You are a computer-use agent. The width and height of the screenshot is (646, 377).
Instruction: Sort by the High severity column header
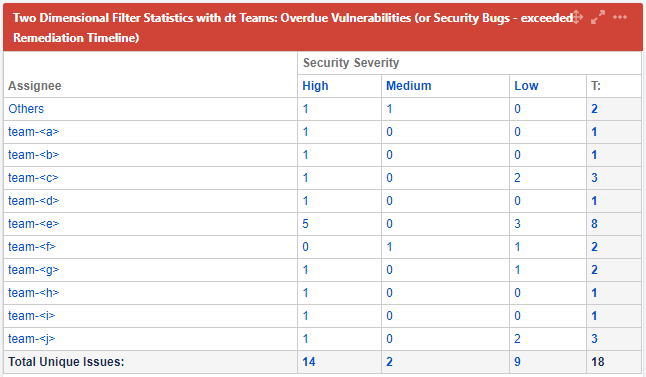pyautogui.click(x=315, y=86)
